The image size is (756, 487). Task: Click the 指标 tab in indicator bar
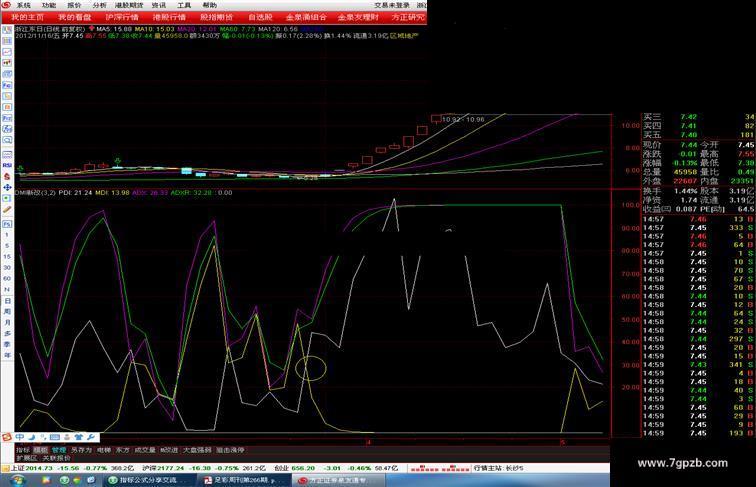click(23, 450)
